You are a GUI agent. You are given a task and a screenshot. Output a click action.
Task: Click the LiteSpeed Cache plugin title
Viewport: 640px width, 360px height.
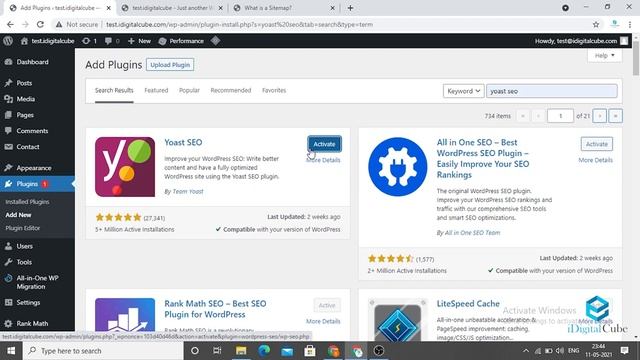[468, 304]
